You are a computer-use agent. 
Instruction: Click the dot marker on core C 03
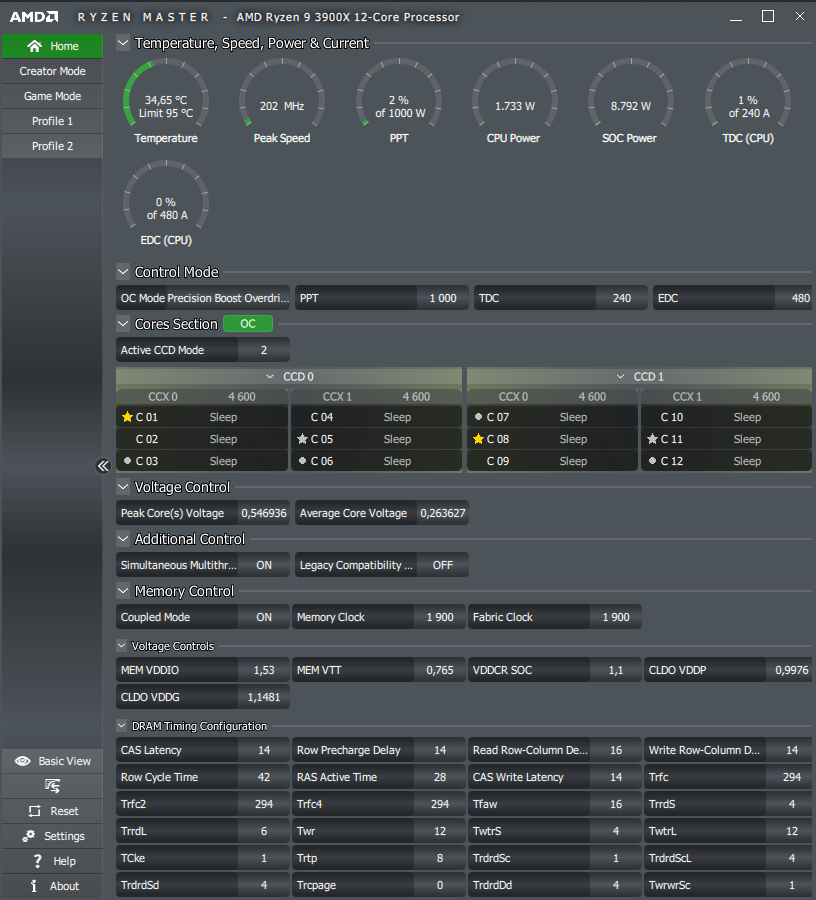(127, 460)
